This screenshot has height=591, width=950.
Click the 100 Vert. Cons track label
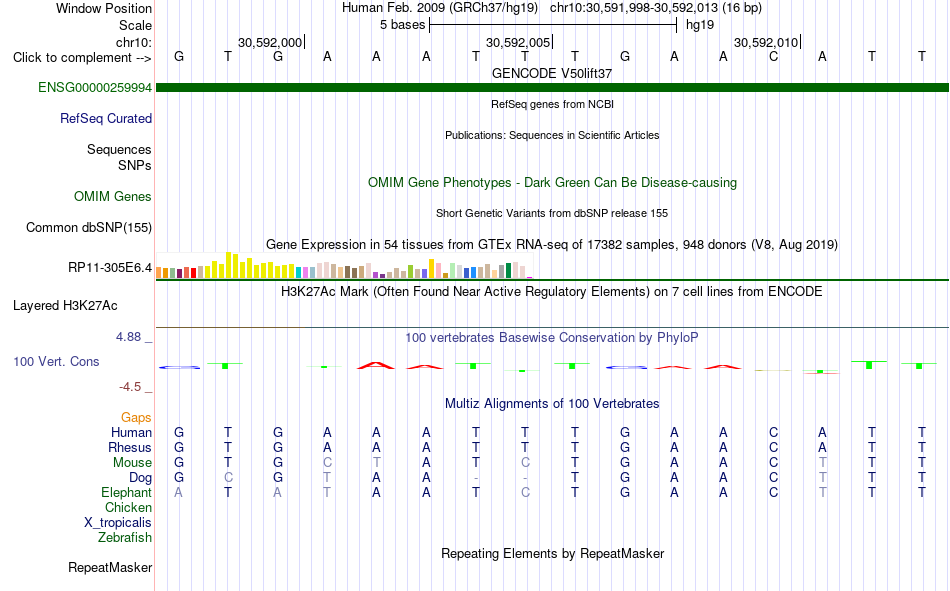(x=56, y=361)
